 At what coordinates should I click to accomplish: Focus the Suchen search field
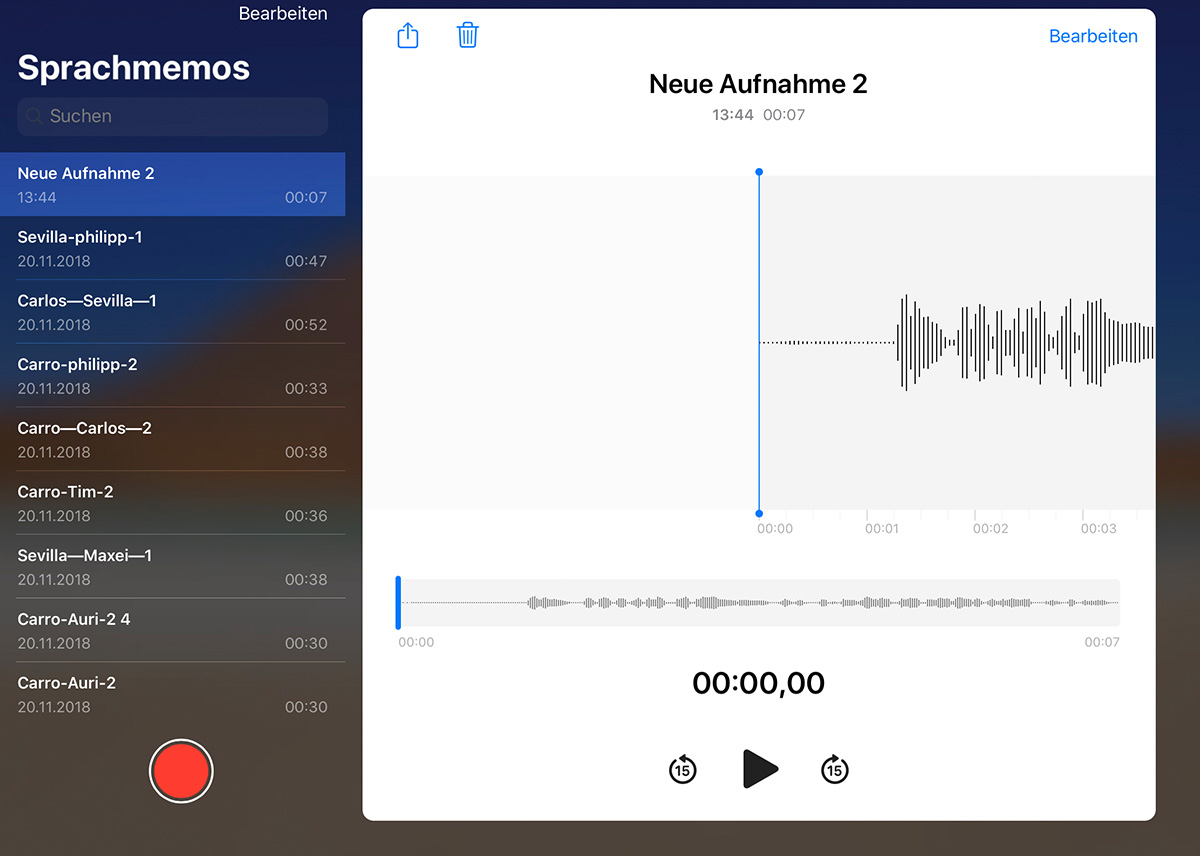pyautogui.click(x=172, y=116)
